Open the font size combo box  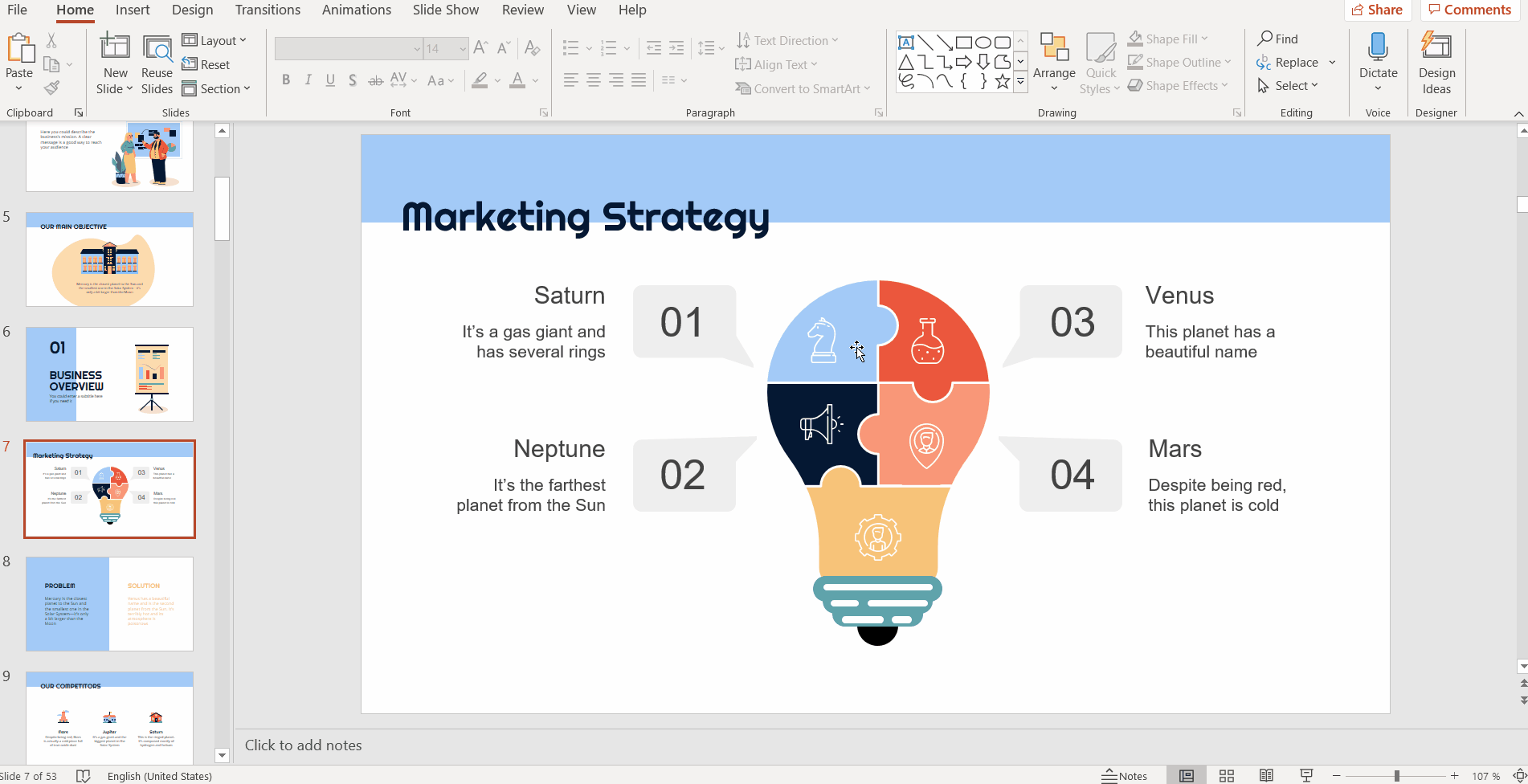pos(446,49)
